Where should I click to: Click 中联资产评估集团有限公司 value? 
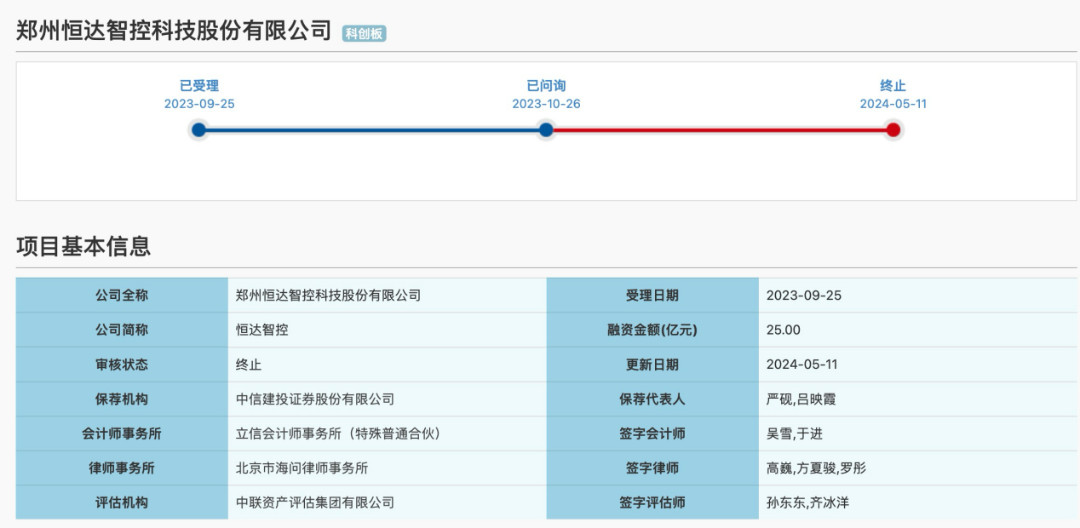[315, 503]
